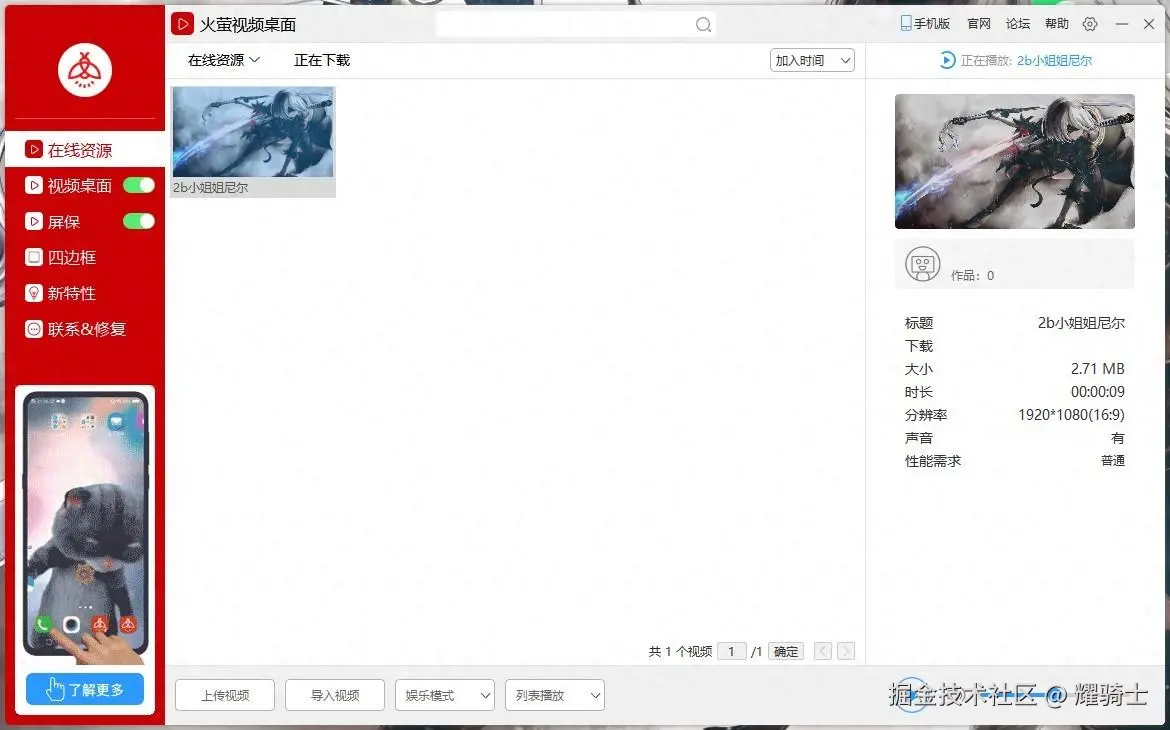Close the 火萤视频桌面 window
The image size is (1170, 730).
(x=1149, y=24)
